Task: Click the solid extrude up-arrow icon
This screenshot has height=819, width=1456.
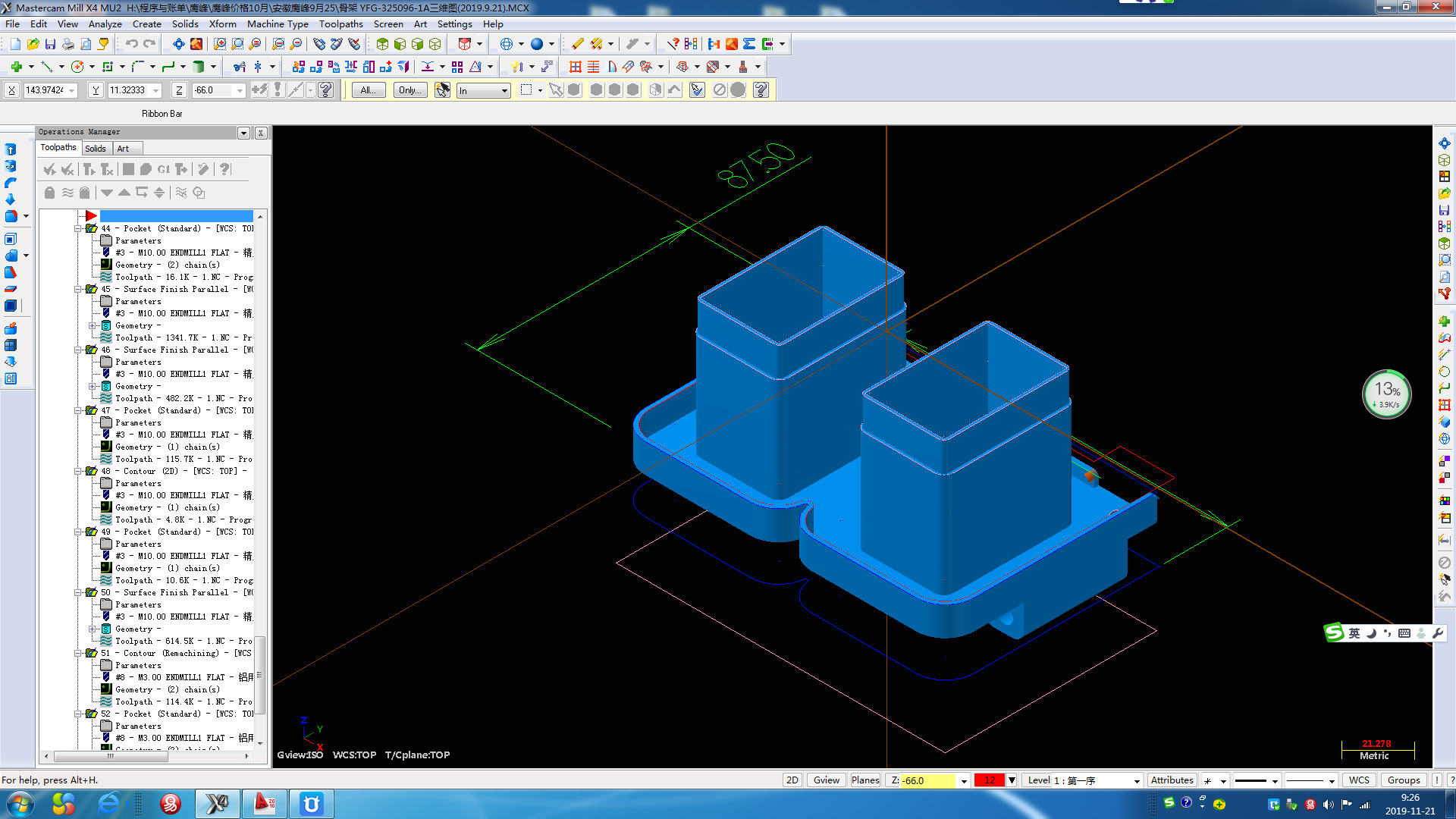Action: (11, 149)
